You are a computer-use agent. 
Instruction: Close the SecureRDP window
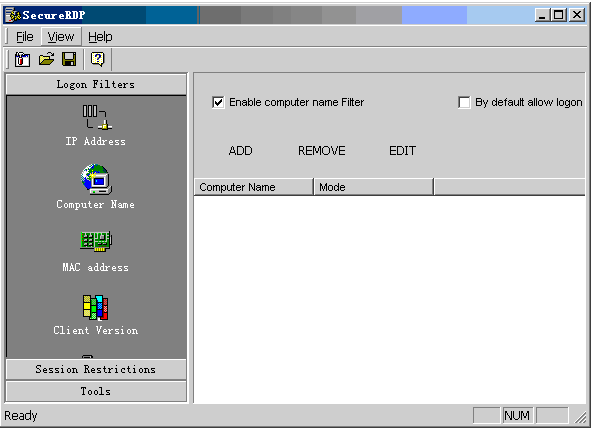click(577, 15)
